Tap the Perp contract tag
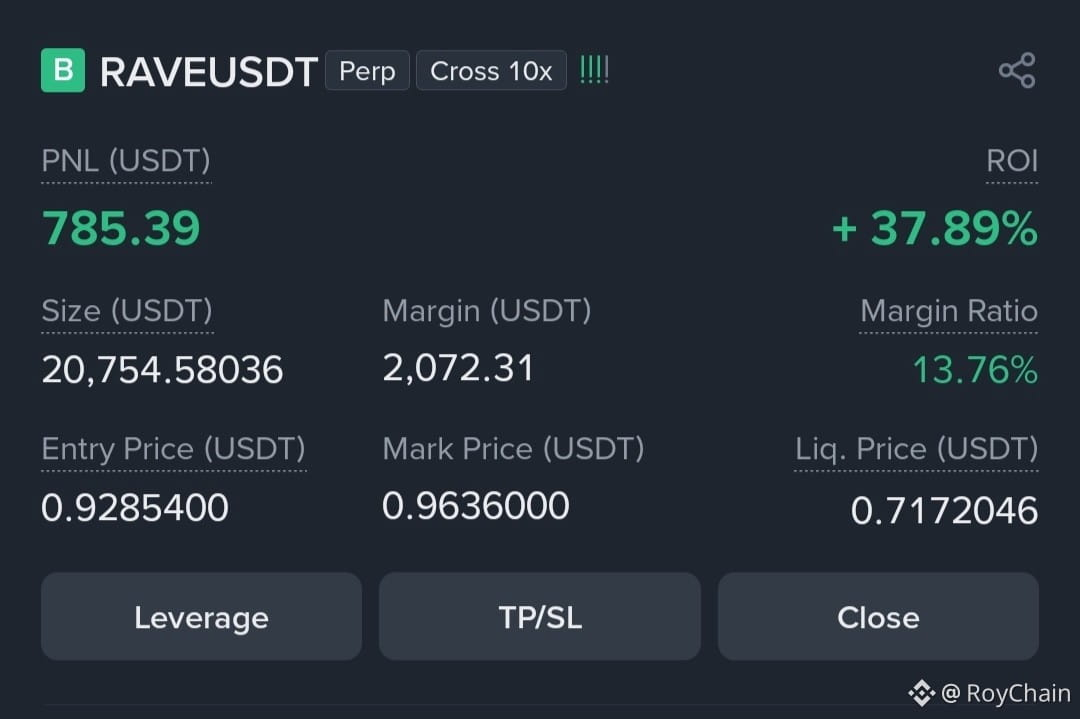Viewport: 1080px width, 719px height. click(x=367, y=70)
